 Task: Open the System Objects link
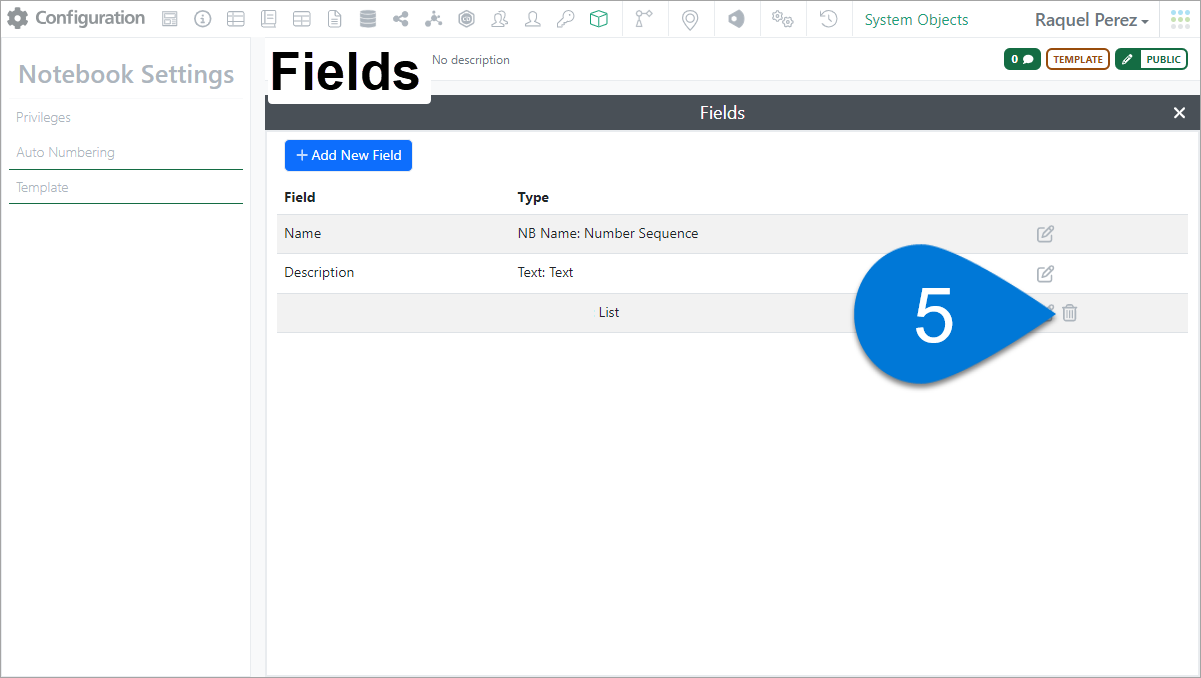[x=916, y=20]
